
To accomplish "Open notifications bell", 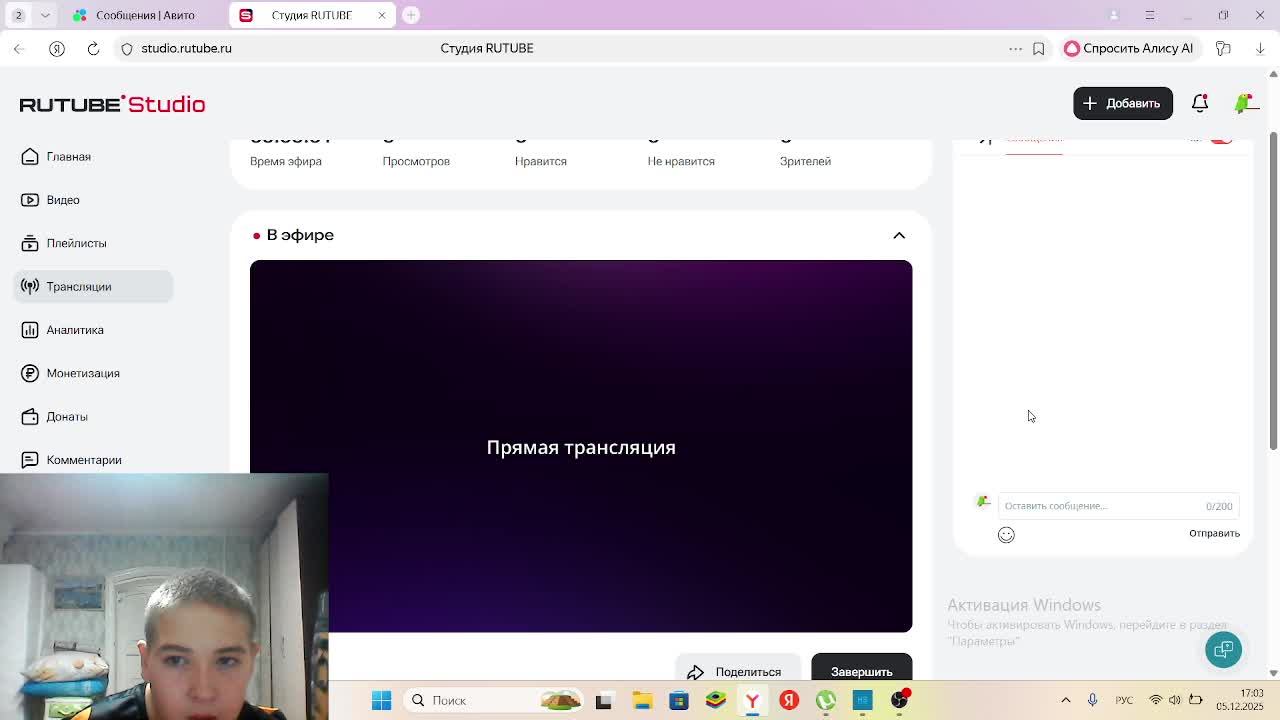I will (1200, 103).
